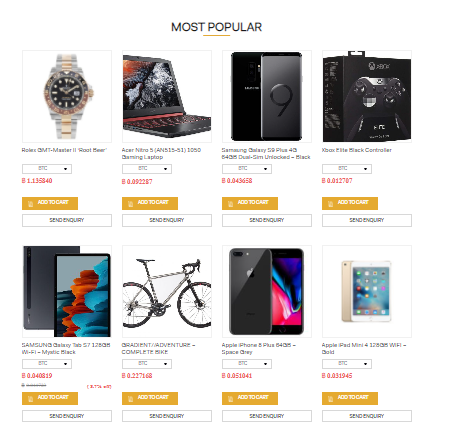Click cart icon on Gradient Adventure bike button
The image size is (459, 444).
pyautogui.click(x=130, y=399)
